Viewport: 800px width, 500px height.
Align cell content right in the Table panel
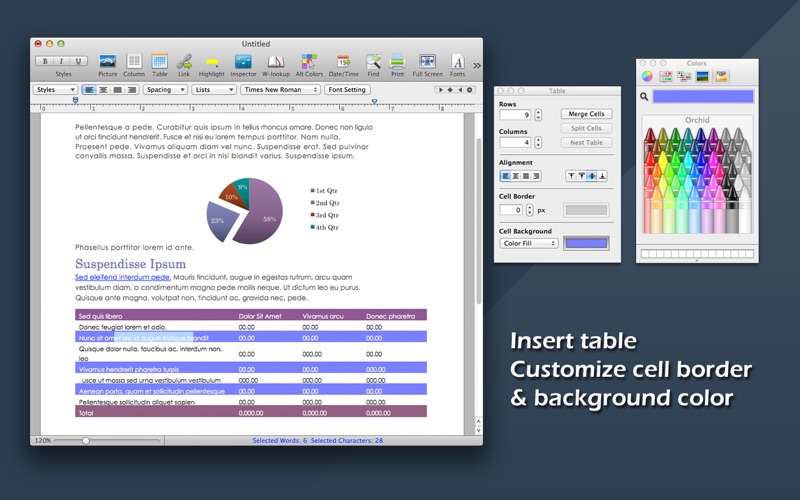tap(536, 176)
